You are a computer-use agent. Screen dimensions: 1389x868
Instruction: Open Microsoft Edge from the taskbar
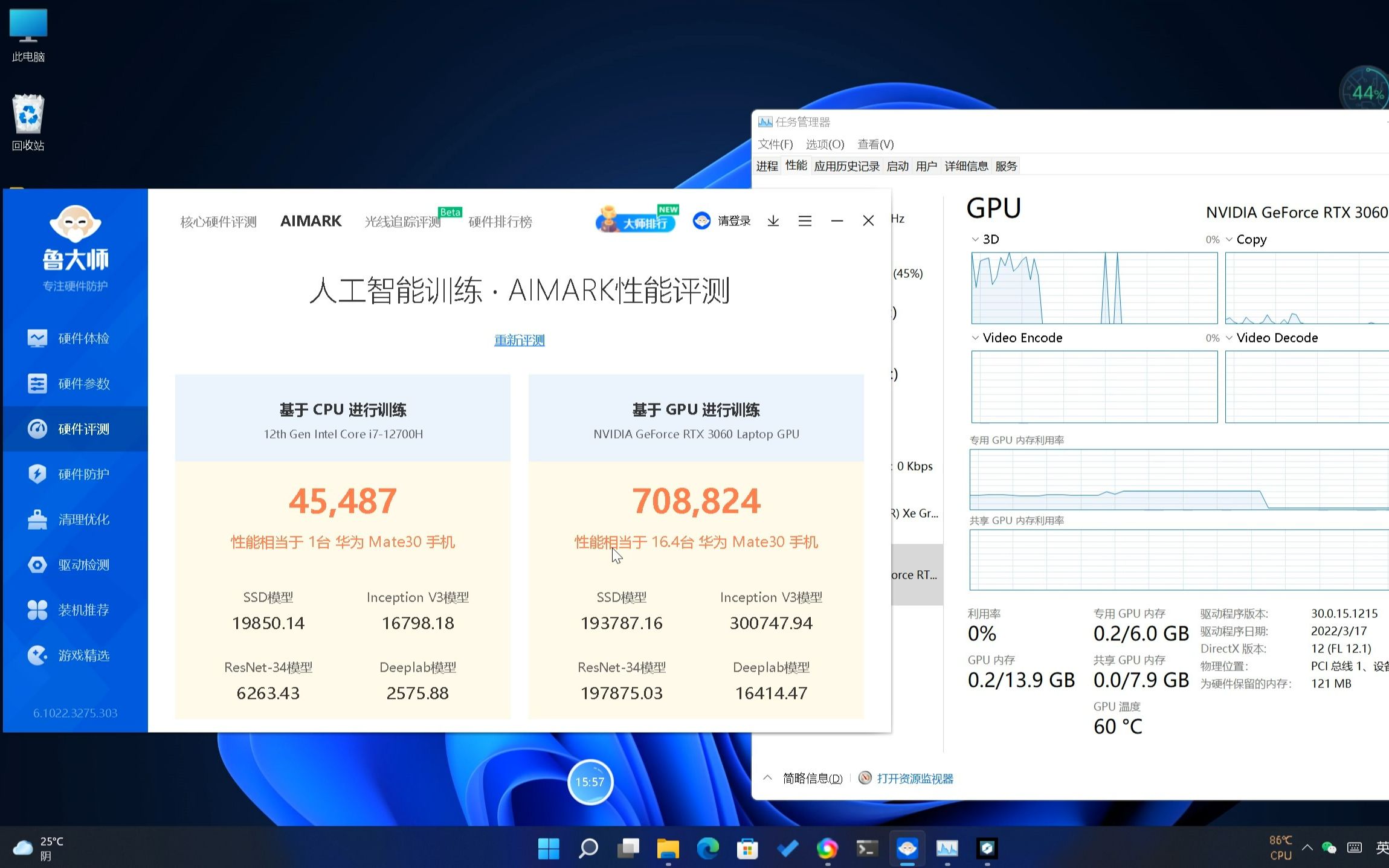(x=707, y=849)
